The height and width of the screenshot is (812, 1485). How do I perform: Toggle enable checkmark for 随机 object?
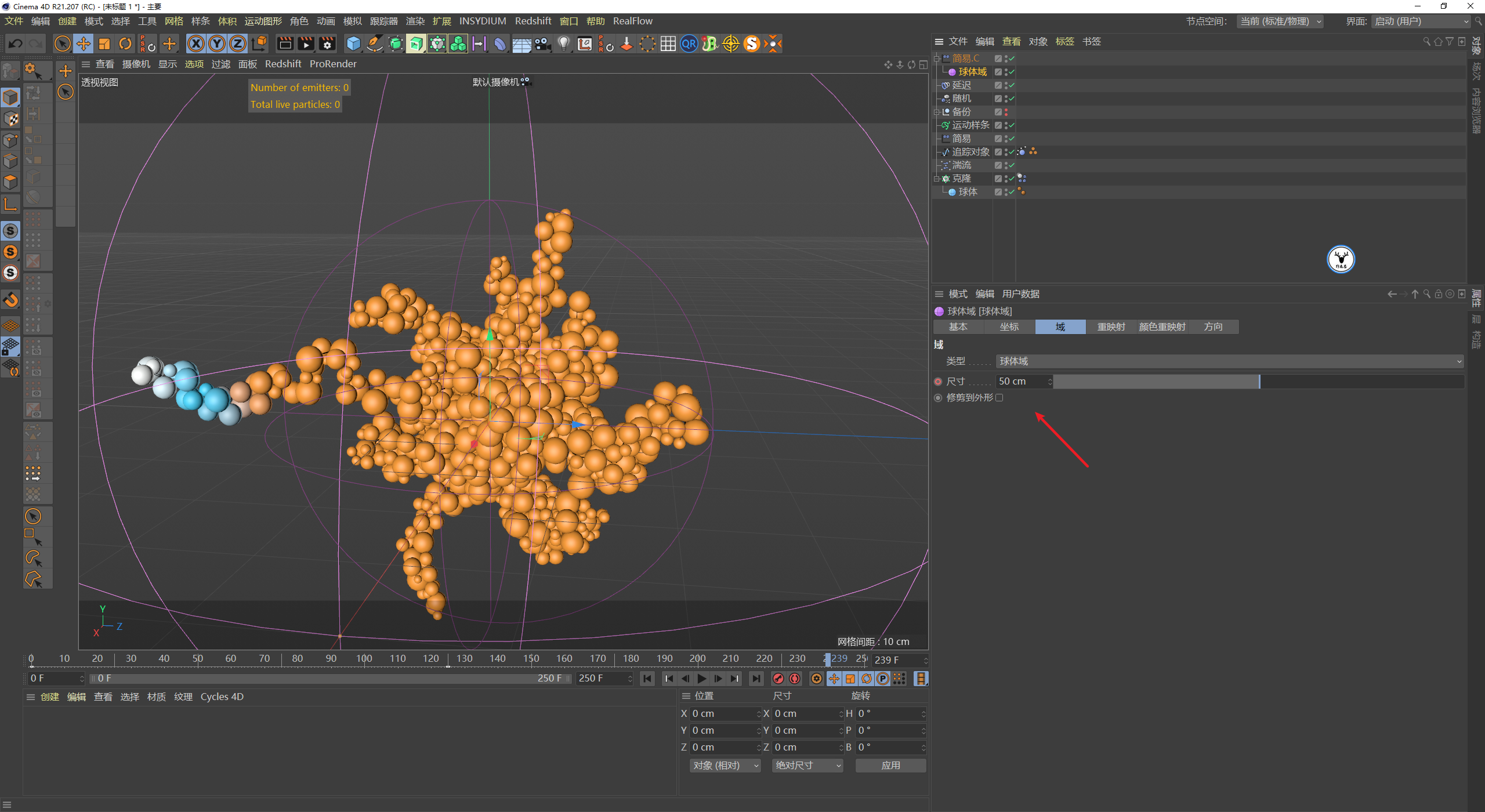coord(1011,99)
